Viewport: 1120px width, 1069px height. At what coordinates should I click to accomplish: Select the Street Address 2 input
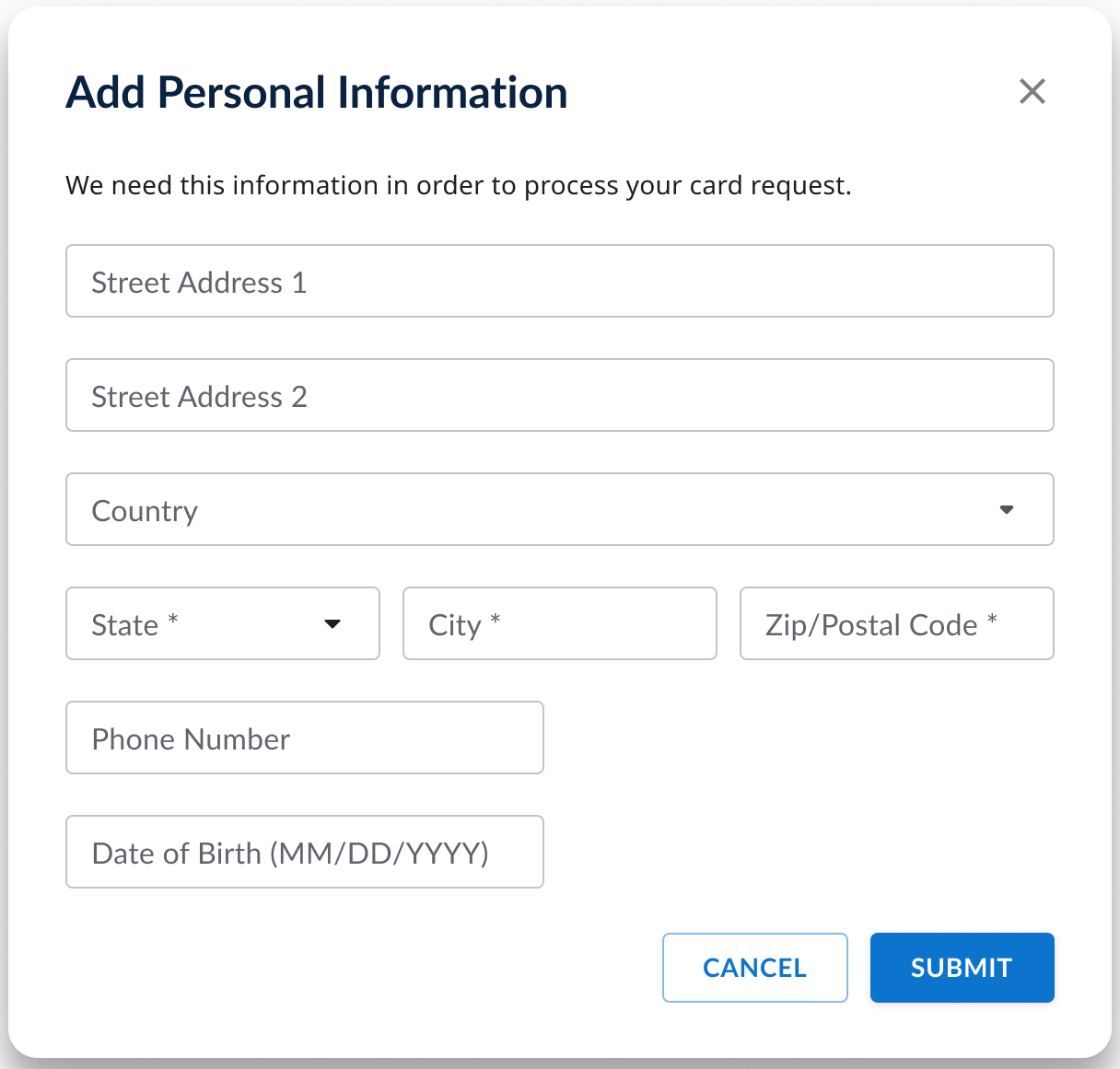[559, 395]
